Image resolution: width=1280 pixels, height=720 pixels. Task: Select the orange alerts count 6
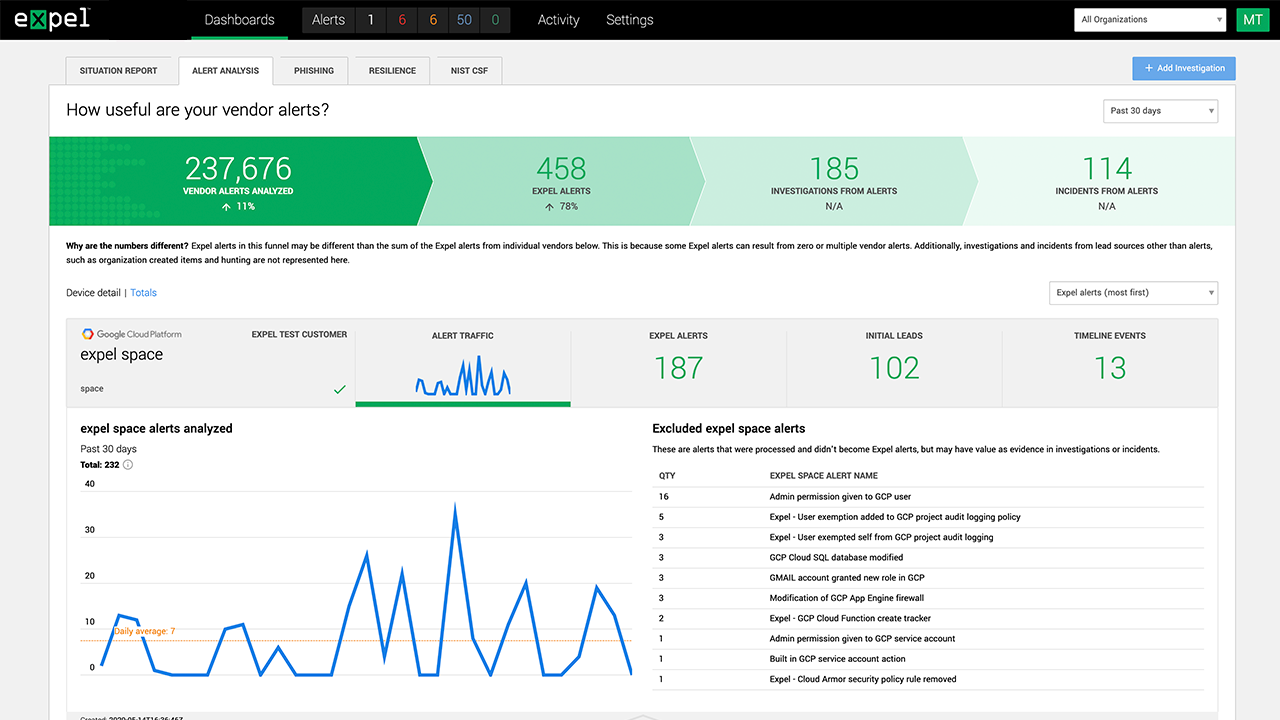[x=433, y=20]
